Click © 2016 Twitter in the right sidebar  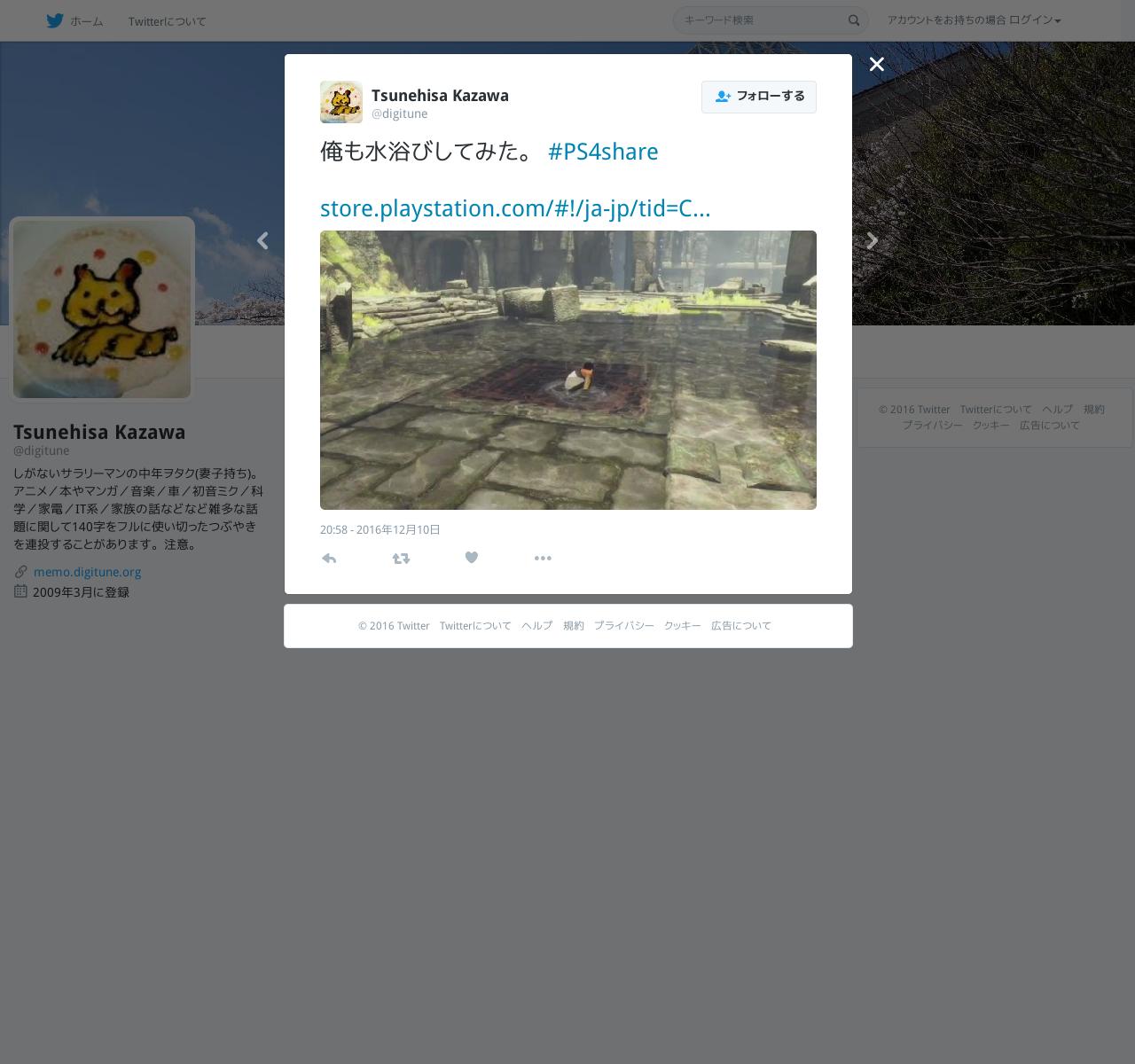pyautogui.click(x=914, y=410)
